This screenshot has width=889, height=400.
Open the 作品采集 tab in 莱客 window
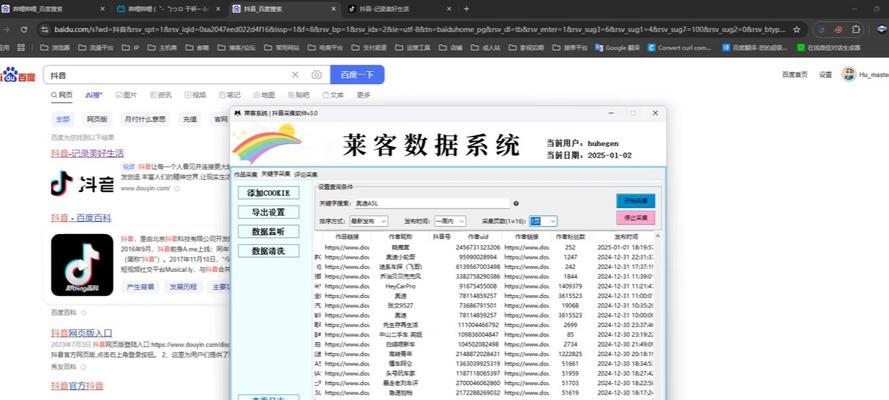tap(245, 174)
